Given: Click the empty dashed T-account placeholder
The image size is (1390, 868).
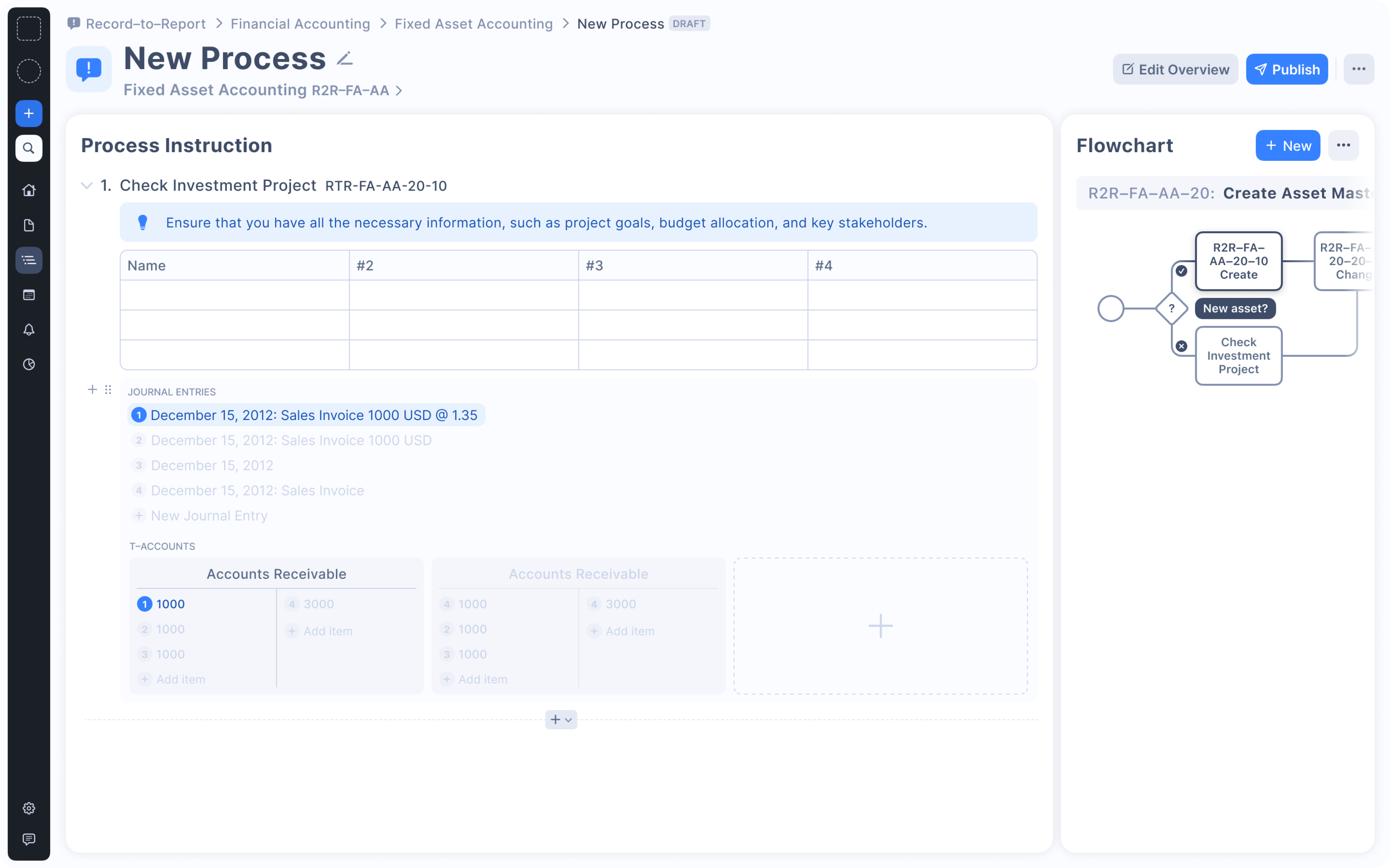Looking at the screenshot, I should (880, 626).
